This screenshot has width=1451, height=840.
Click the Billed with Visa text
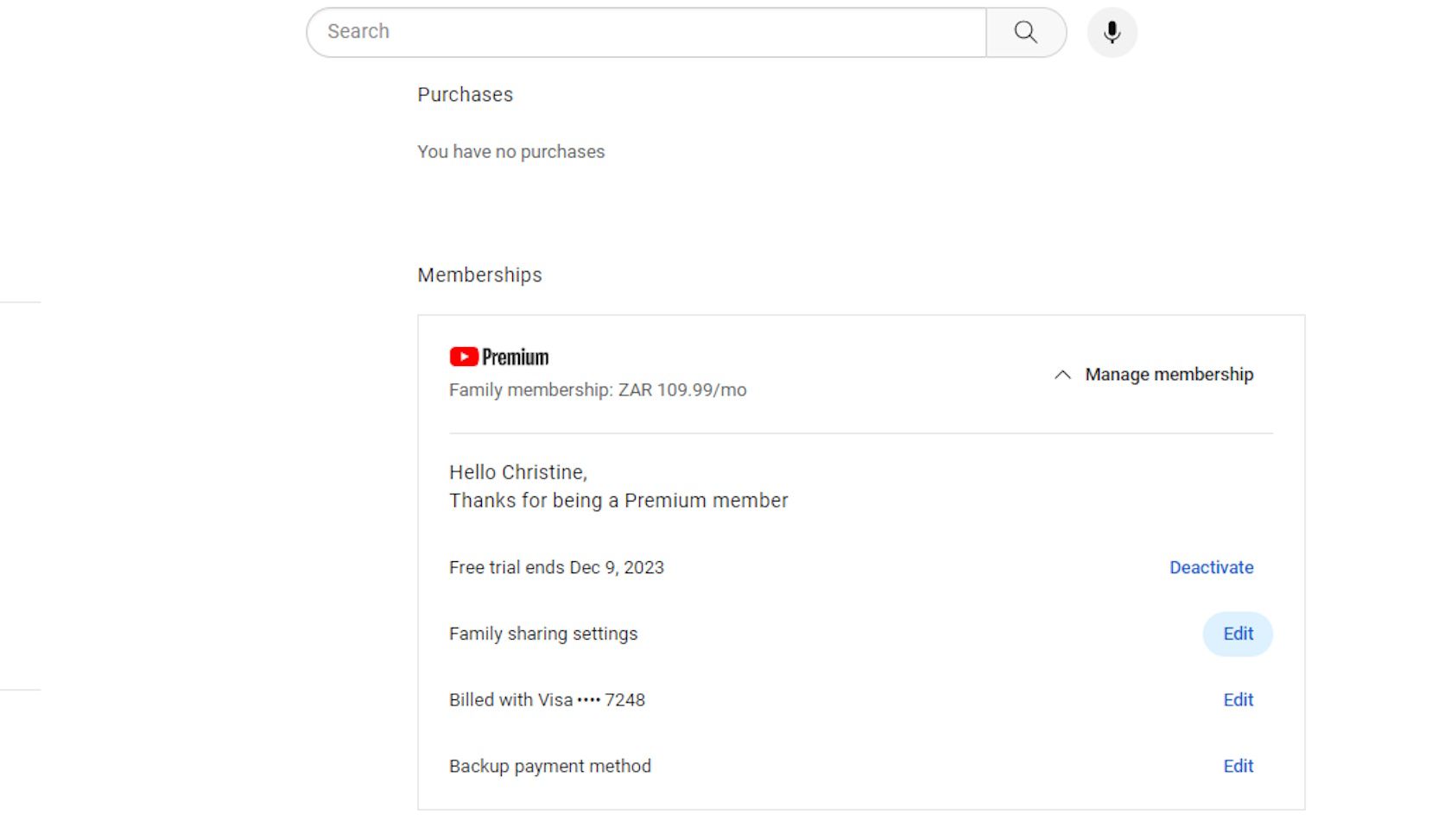point(546,699)
